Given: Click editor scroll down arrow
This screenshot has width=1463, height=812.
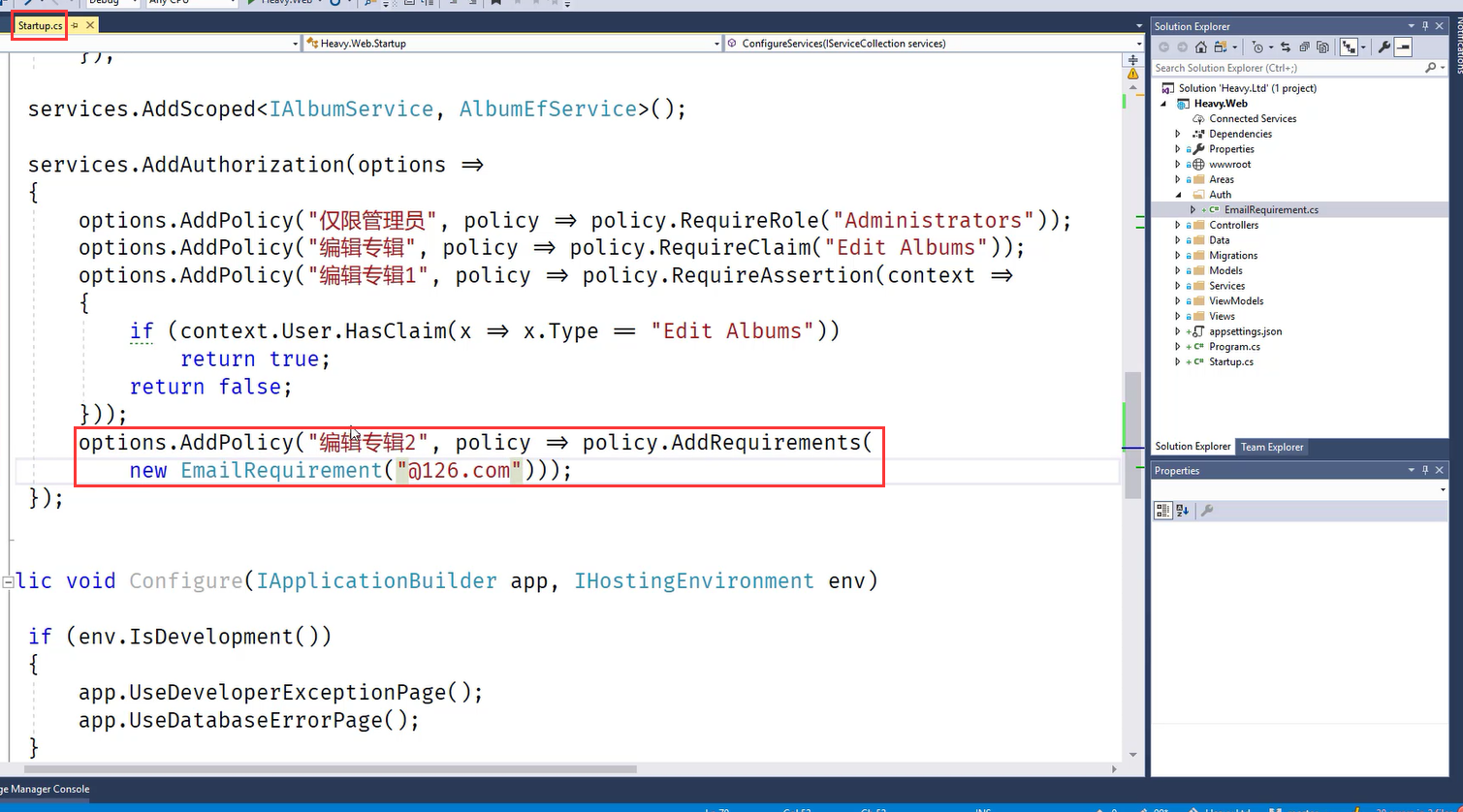Looking at the screenshot, I should tap(1132, 755).
